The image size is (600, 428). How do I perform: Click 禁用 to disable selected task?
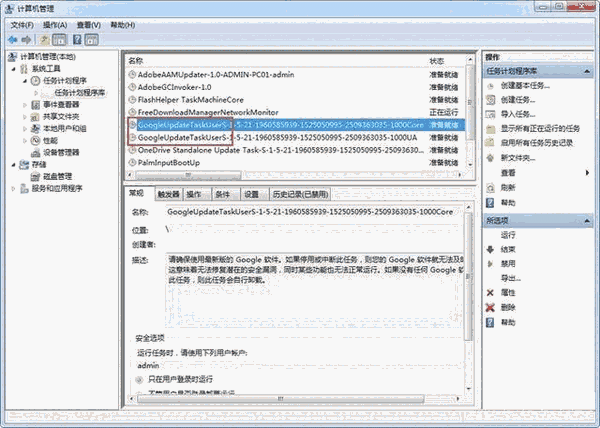(x=508, y=264)
